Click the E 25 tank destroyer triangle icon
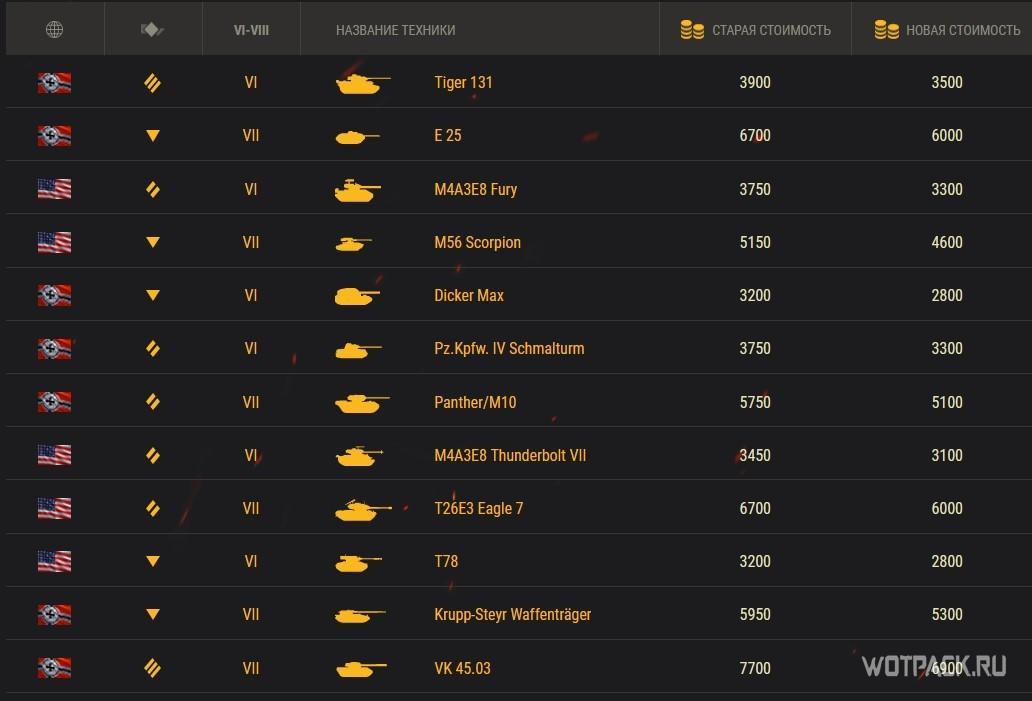Screen dimensions: 1032x701 pyautogui.click(x=153, y=136)
